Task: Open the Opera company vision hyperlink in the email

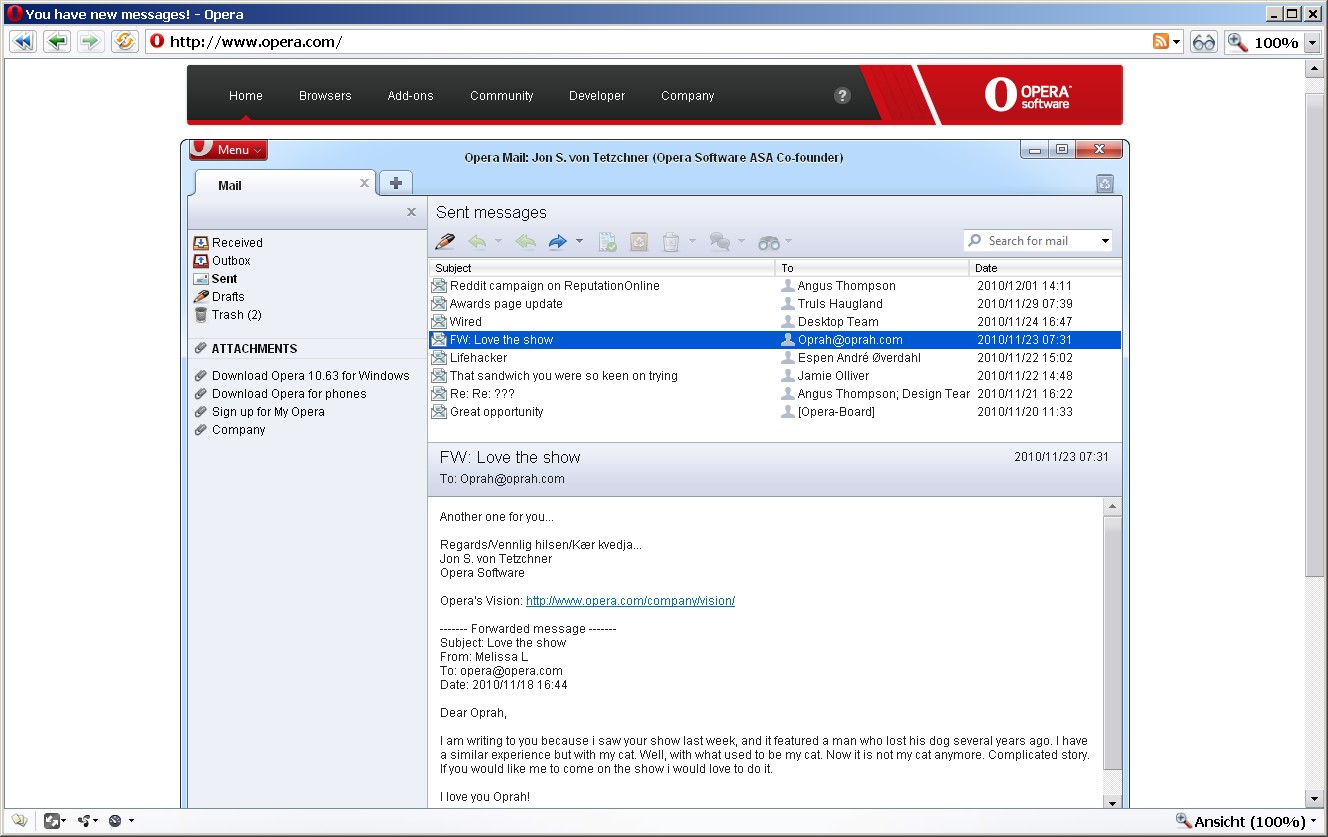Action: tap(630, 600)
